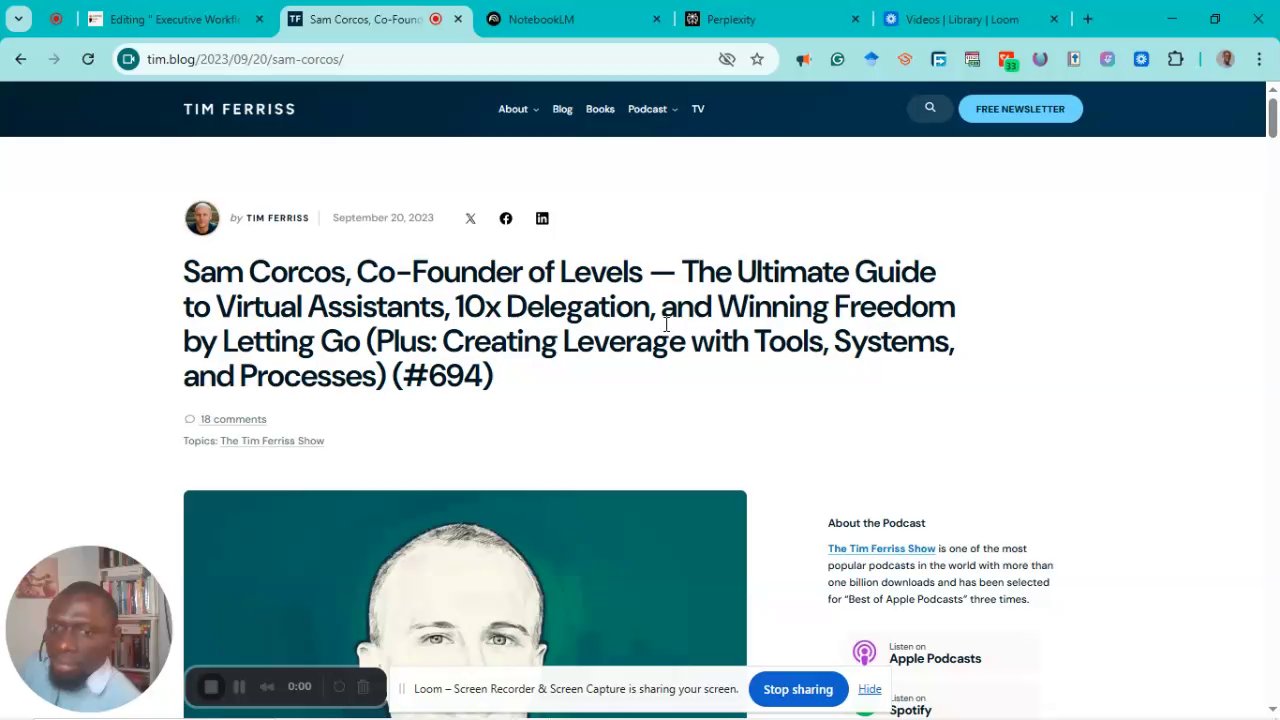The image size is (1280, 720).
Task: Open the megaphone extension icon
Action: [x=804, y=59]
